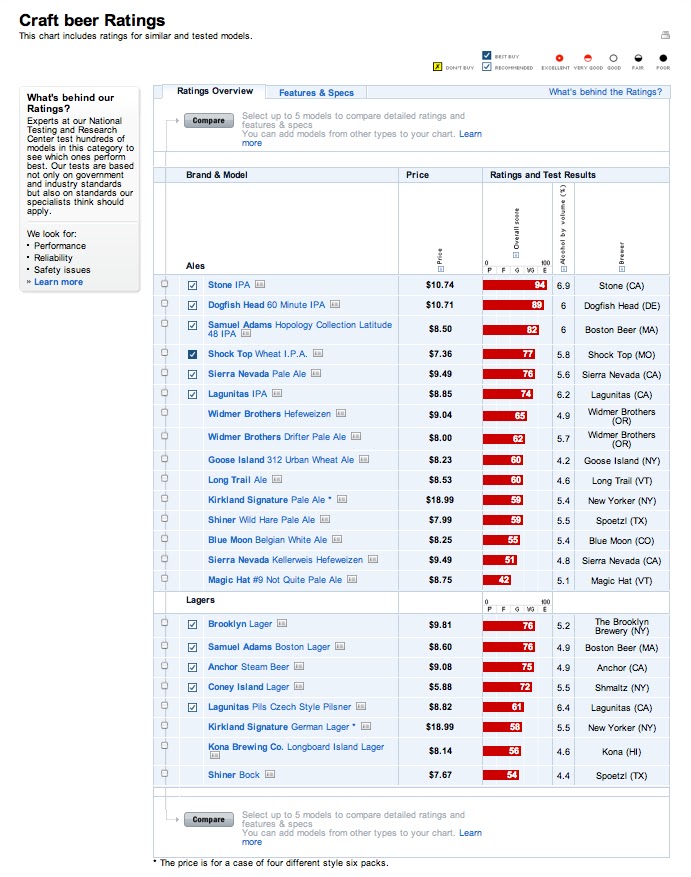Toggle compare checkbox for Stone IPA row
This screenshot has height=877, width=691.
click(164, 284)
